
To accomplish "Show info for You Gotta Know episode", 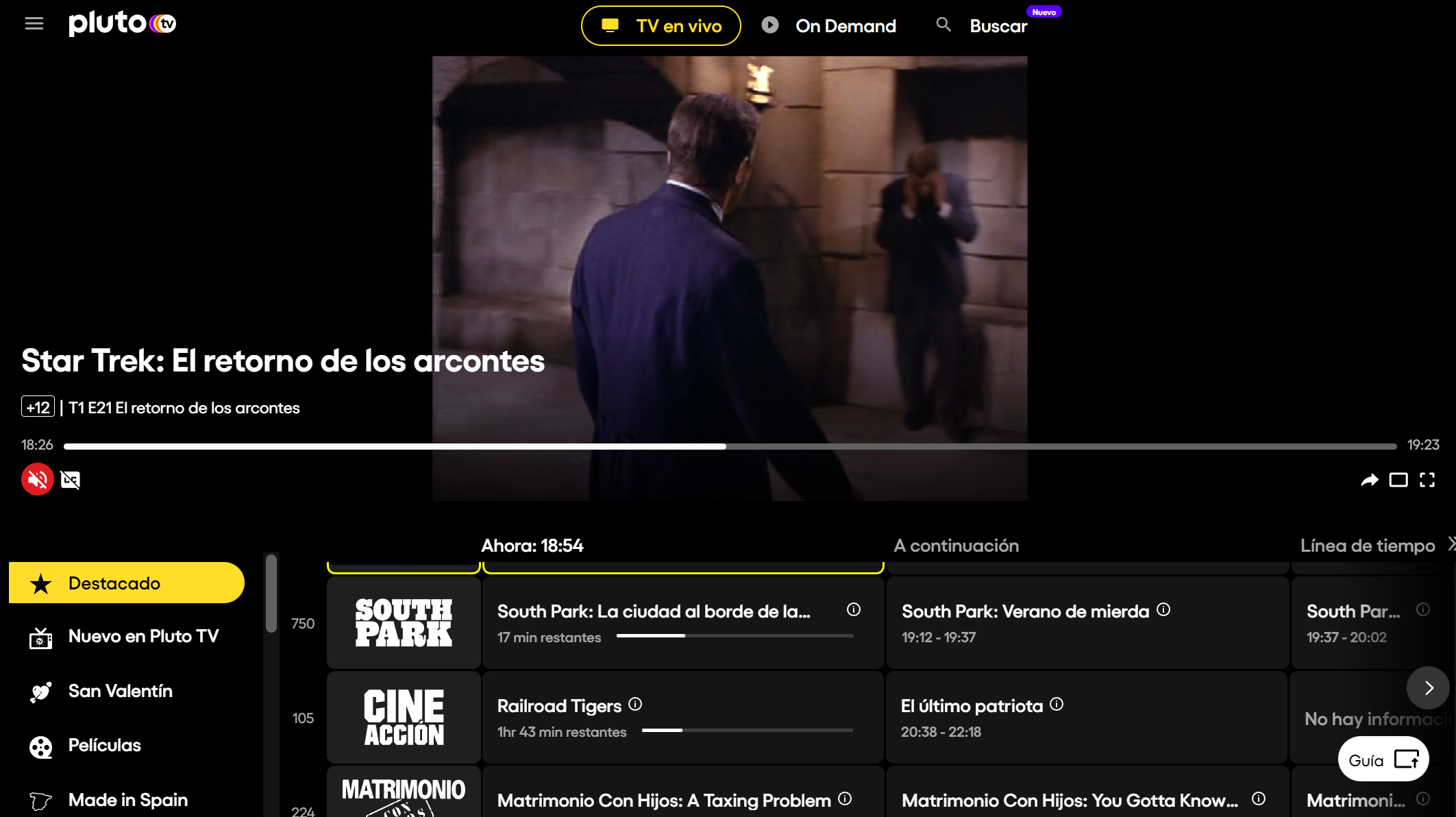I will [1259, 798].
